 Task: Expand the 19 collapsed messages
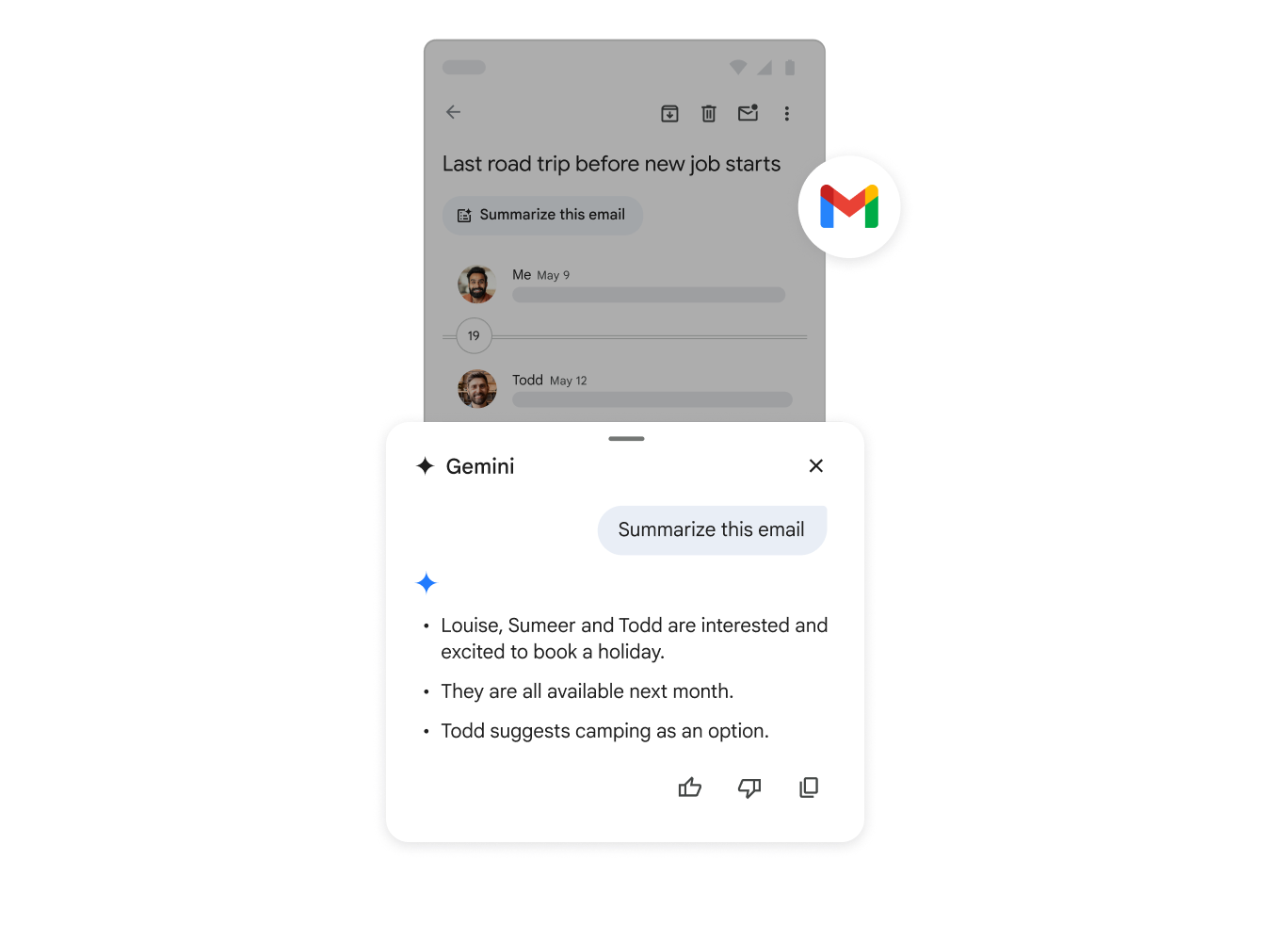(474, 336)
